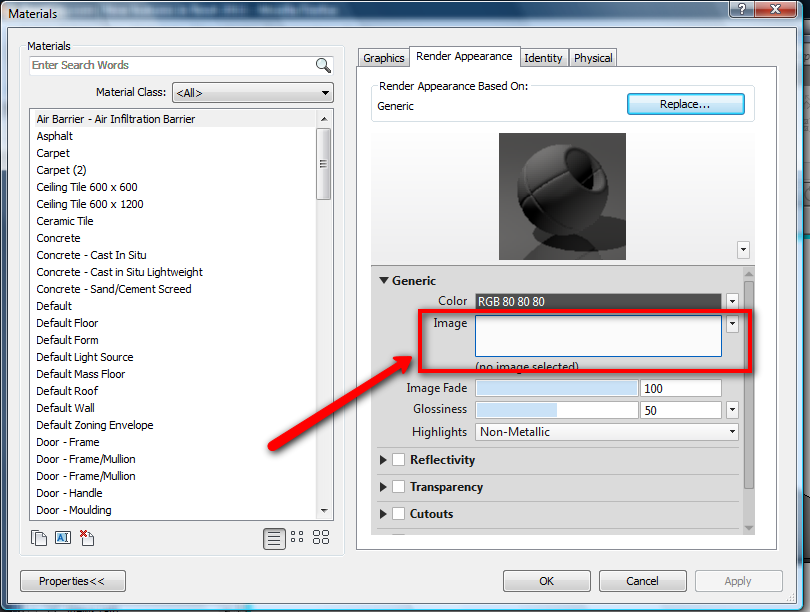Image resolution: width=810 pixels, height=612 pixels.
Task: Select Concrete - Sand/Cement Screed
Action: point(114,289)
